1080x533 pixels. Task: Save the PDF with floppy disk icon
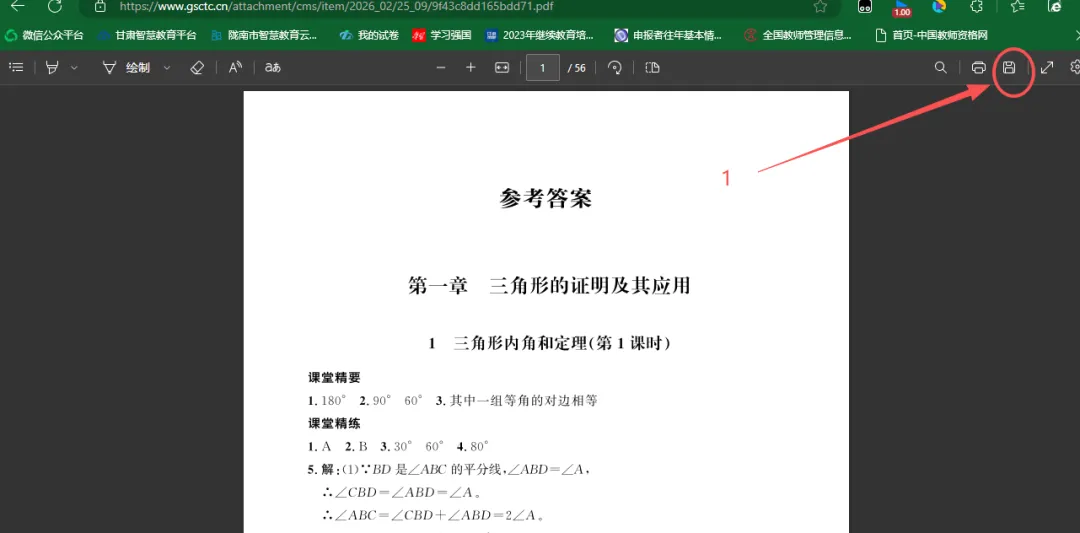pyautogui.click(x=1009, y=67)
